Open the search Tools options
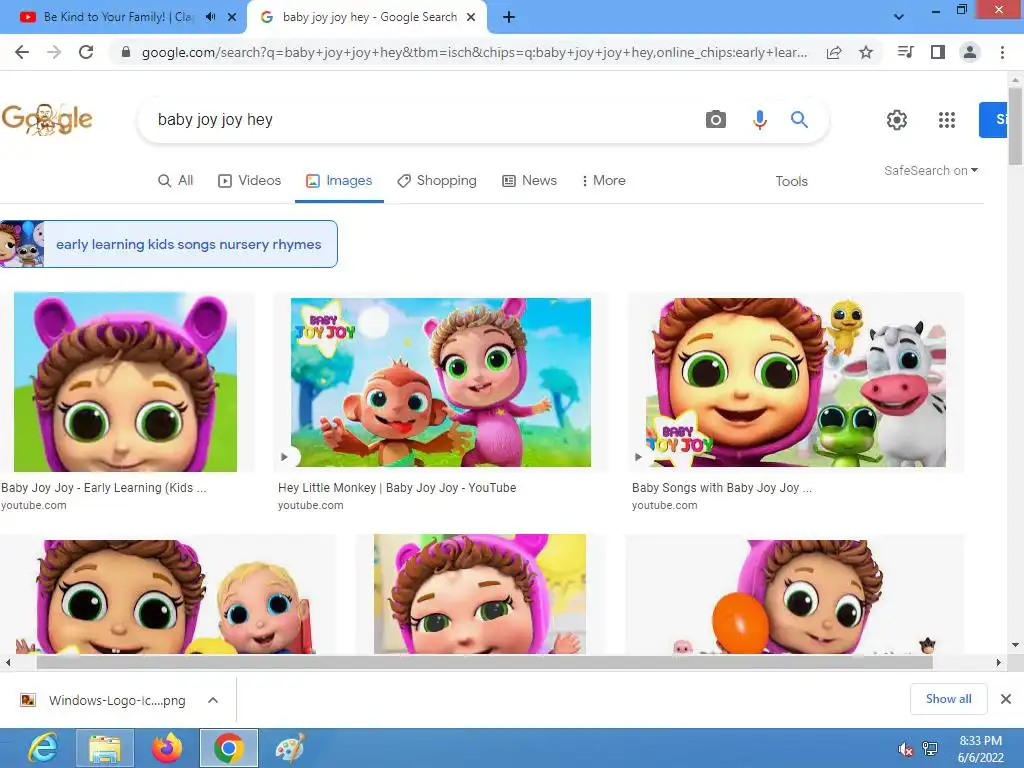Screen dimensions: 1024x768 [792, 181]
